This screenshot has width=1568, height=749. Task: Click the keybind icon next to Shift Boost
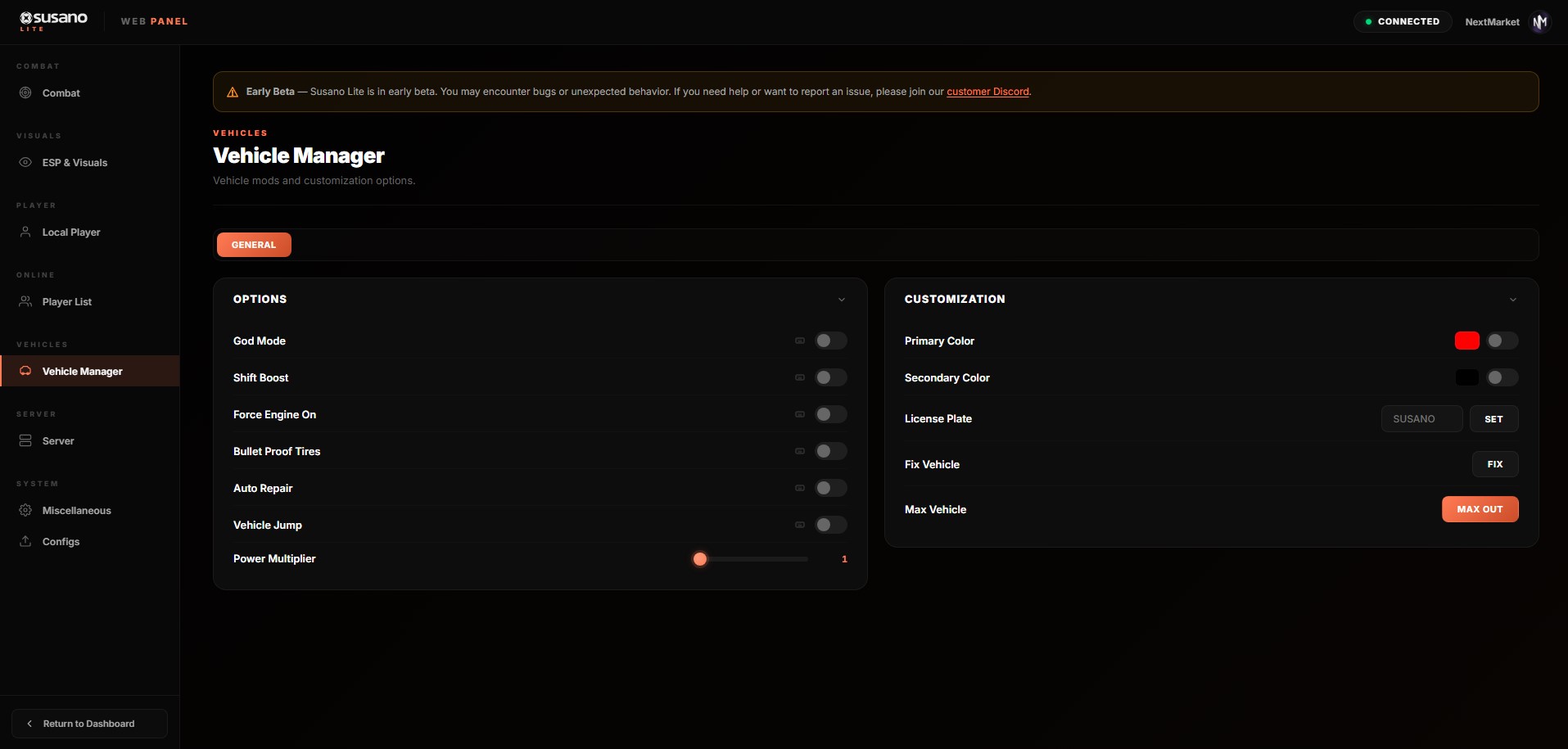[x=800, y=377]
